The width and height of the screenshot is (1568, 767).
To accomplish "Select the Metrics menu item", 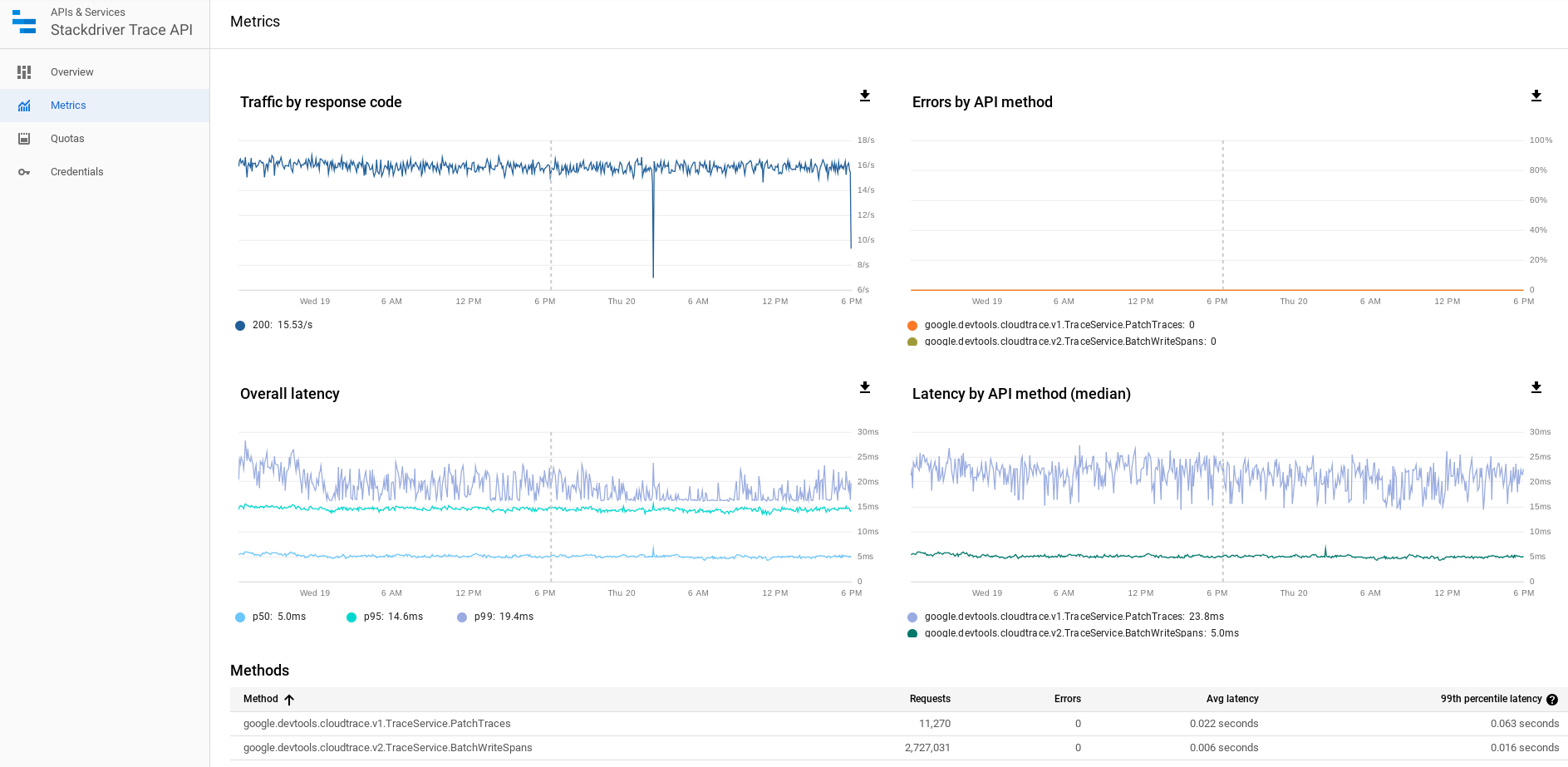I will (105, 106).
